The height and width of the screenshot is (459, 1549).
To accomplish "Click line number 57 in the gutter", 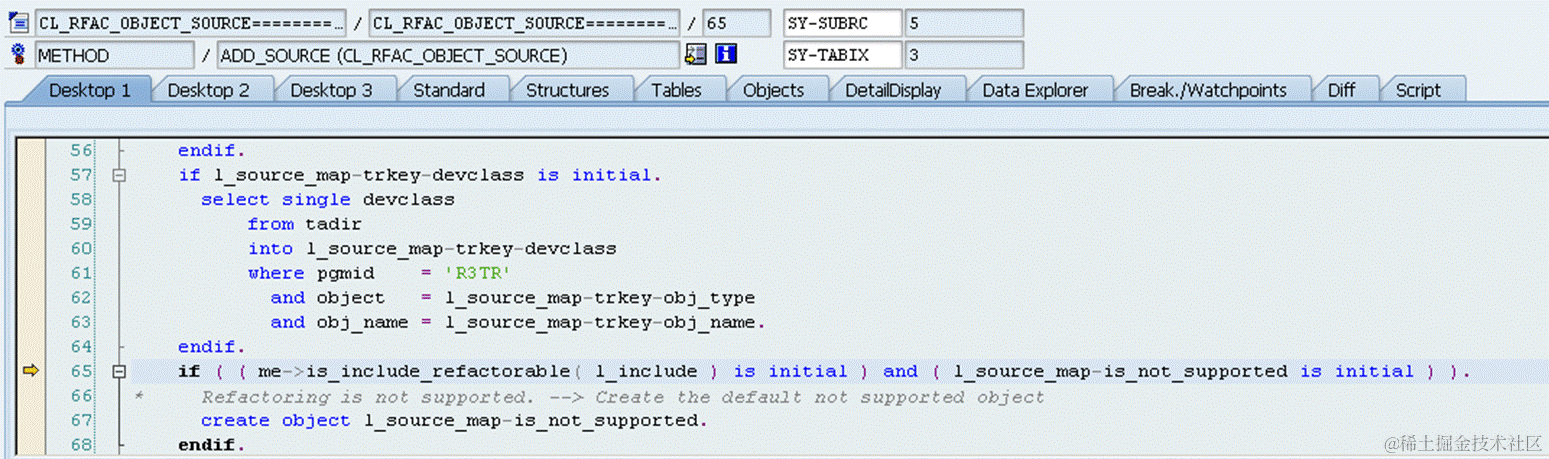I will coord(81,175).
